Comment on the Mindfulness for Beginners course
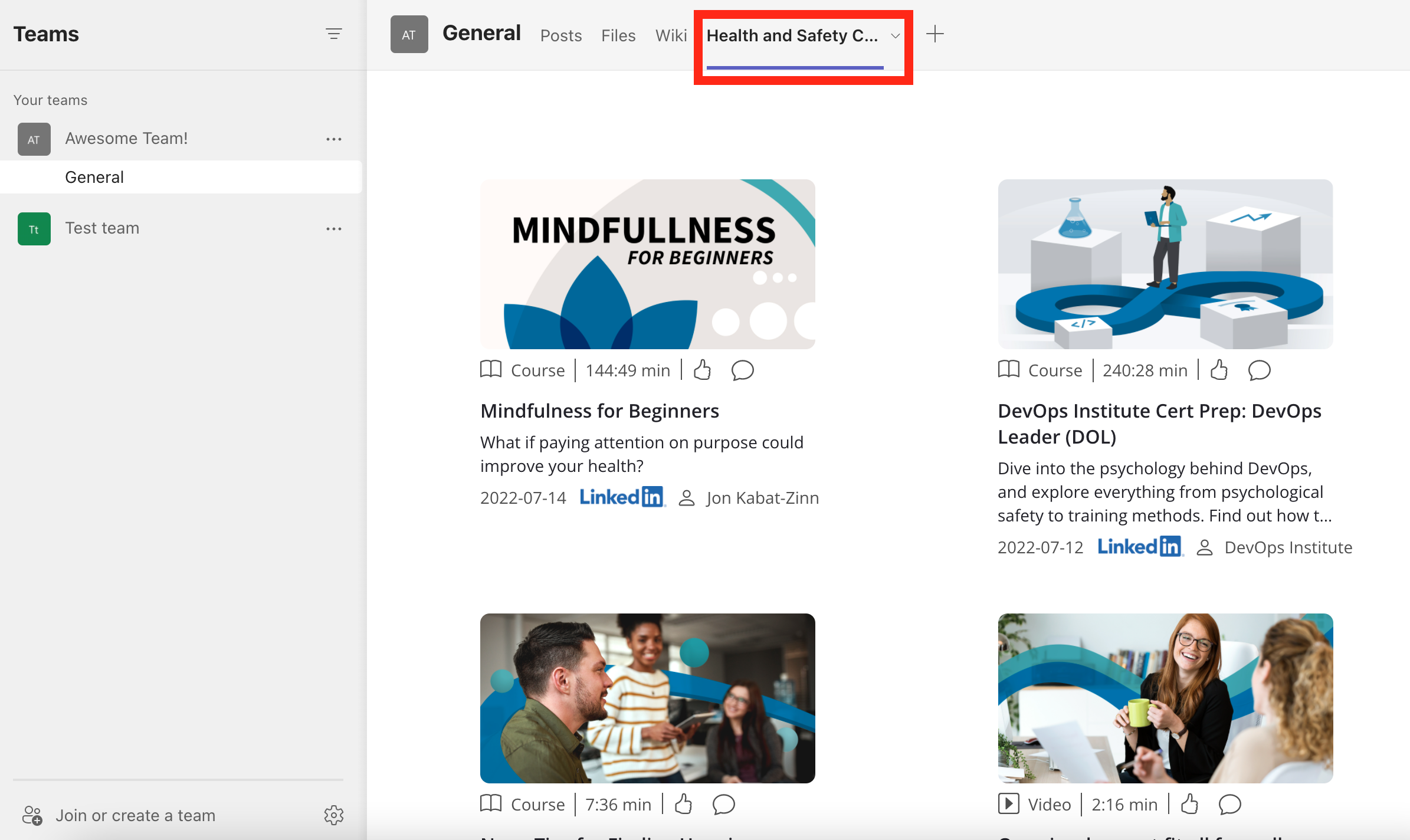 (x=742, y=370)
